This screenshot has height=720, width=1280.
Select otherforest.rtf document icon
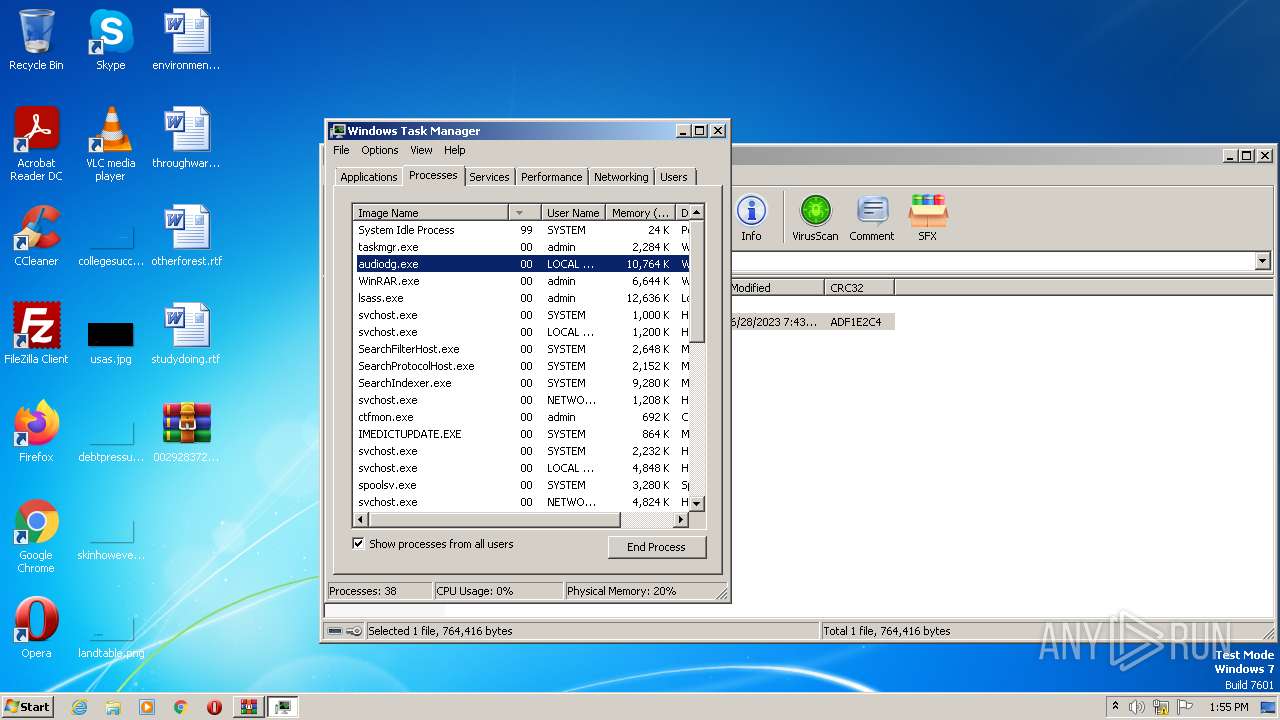(187, 236)
